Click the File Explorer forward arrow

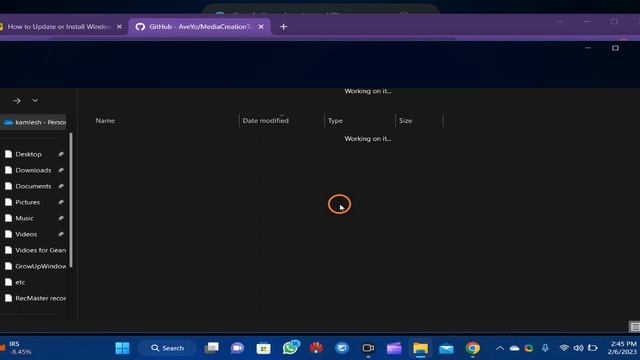point(17,100)
